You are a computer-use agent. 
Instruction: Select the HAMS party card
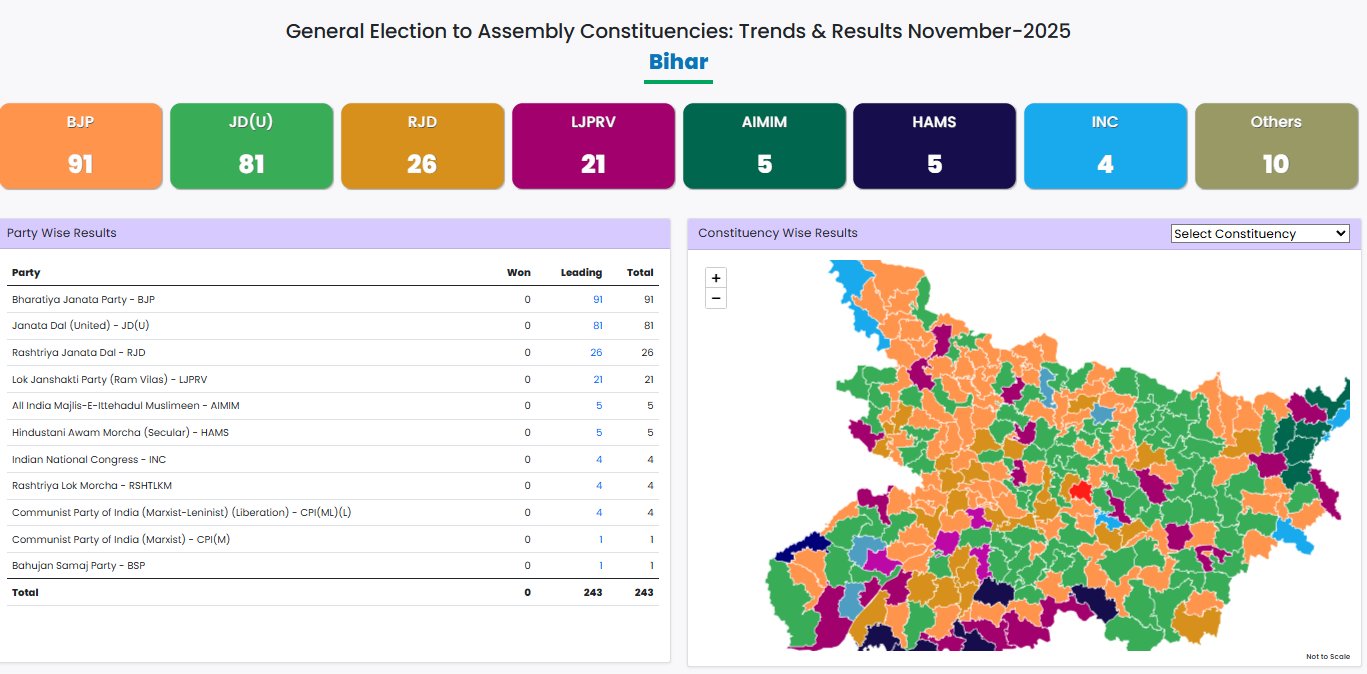tap(934, 146)
